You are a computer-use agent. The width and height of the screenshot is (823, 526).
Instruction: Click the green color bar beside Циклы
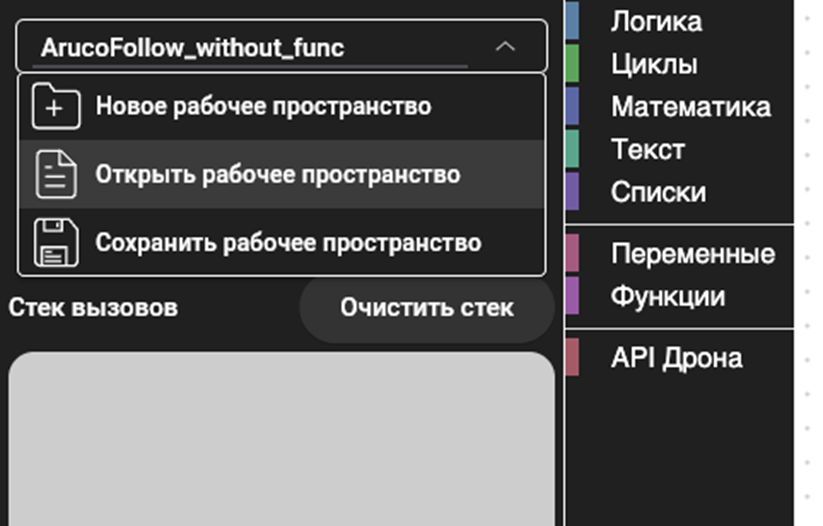point(572,64)
